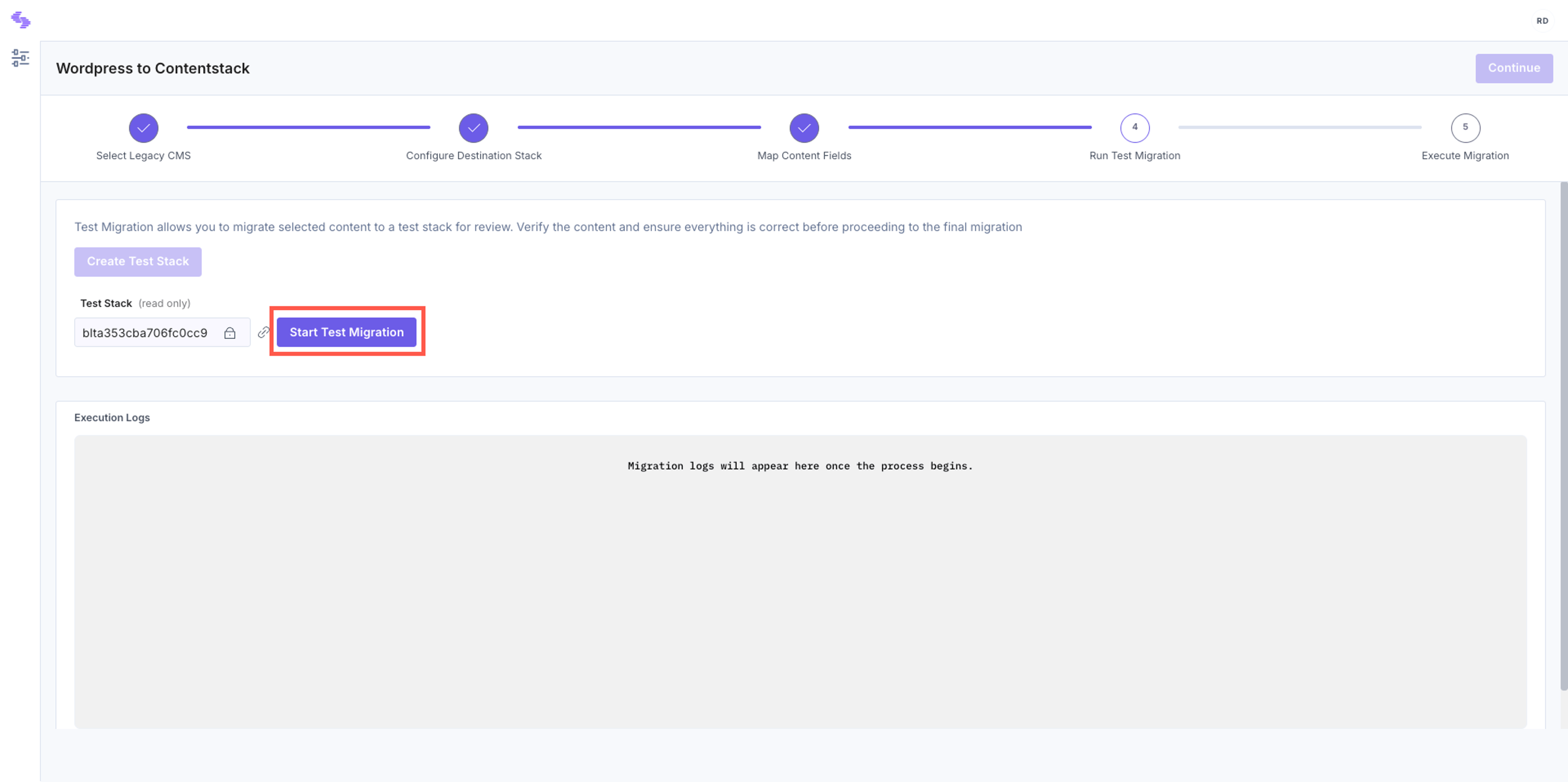Image resolution: width=1568 pixels, height=782 pixels.
Task: Click the Contentstack logo icon
Action: click(21, 20)
